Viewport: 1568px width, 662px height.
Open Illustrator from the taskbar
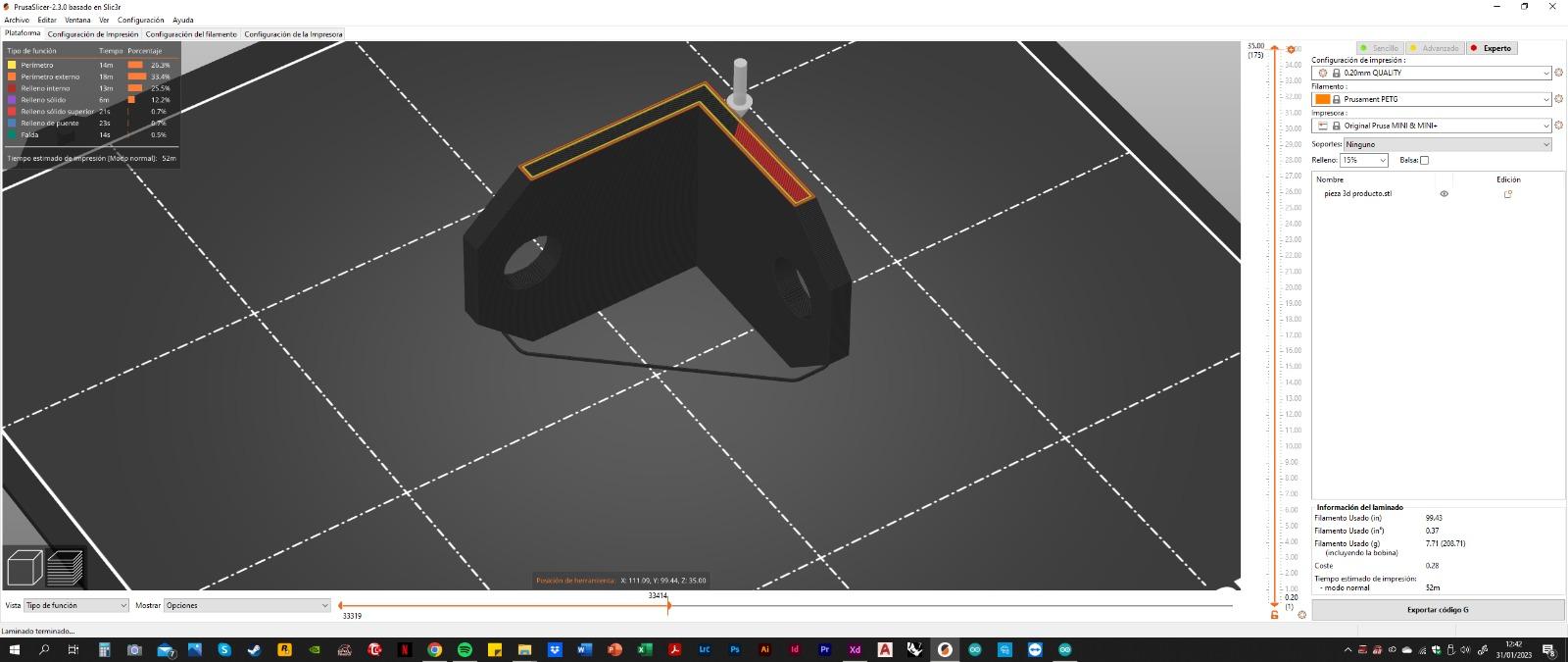765,649
